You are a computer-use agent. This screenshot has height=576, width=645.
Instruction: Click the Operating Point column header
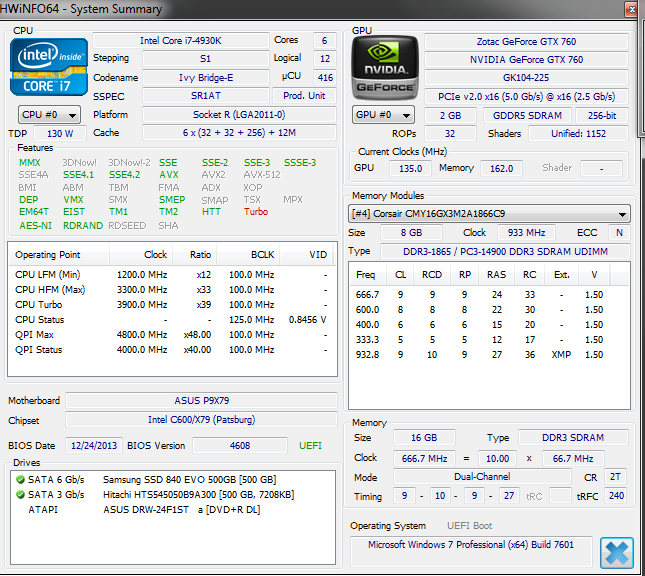tap(59, 255)
